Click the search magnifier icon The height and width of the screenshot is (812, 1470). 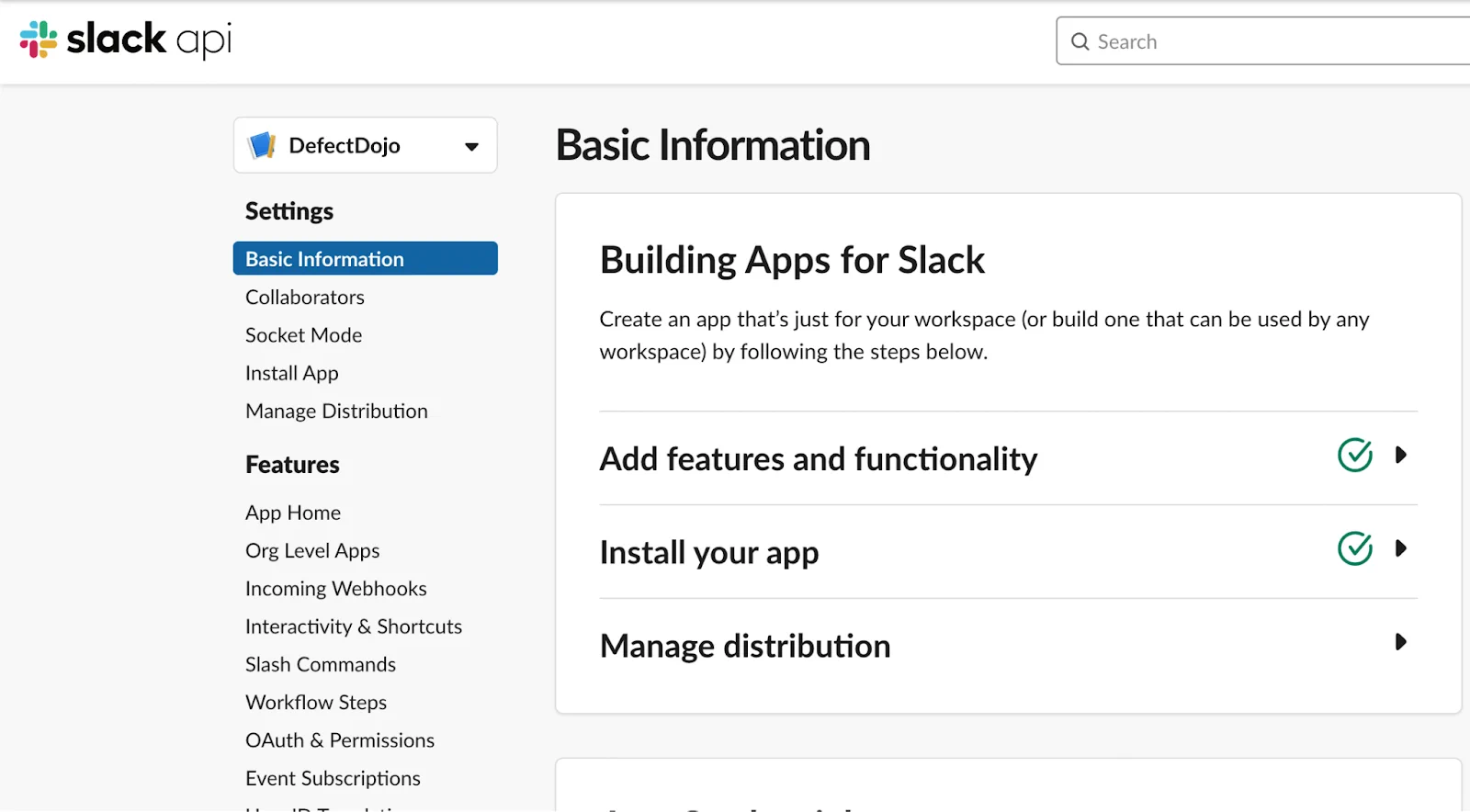pyautogui.click(x=1080, y=42)
